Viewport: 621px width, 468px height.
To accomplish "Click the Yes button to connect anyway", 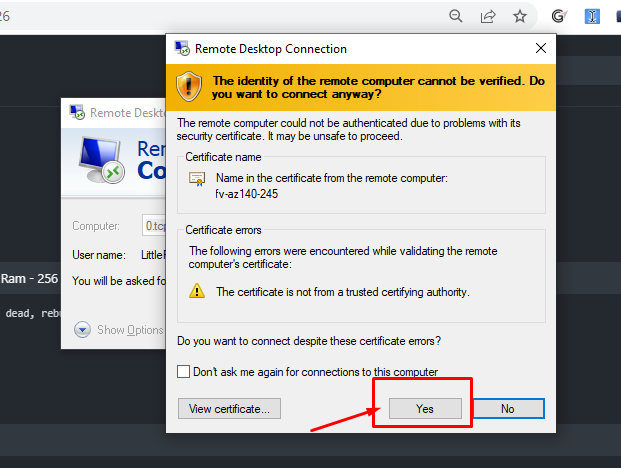I will (x=425, y=408).
